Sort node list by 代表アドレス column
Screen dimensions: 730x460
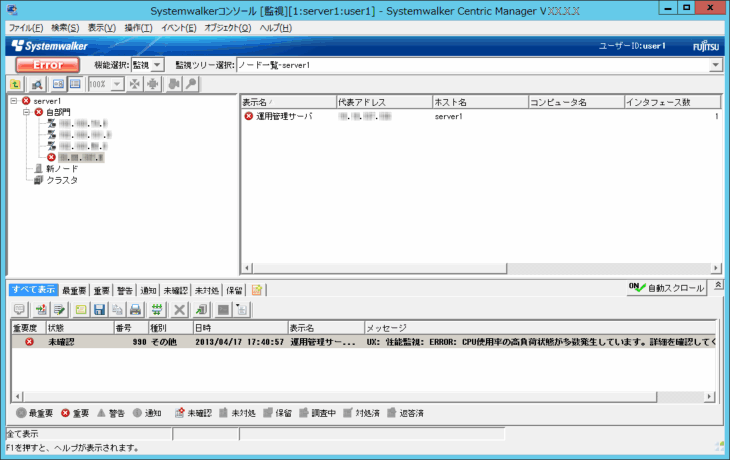(x=384, y=102)
